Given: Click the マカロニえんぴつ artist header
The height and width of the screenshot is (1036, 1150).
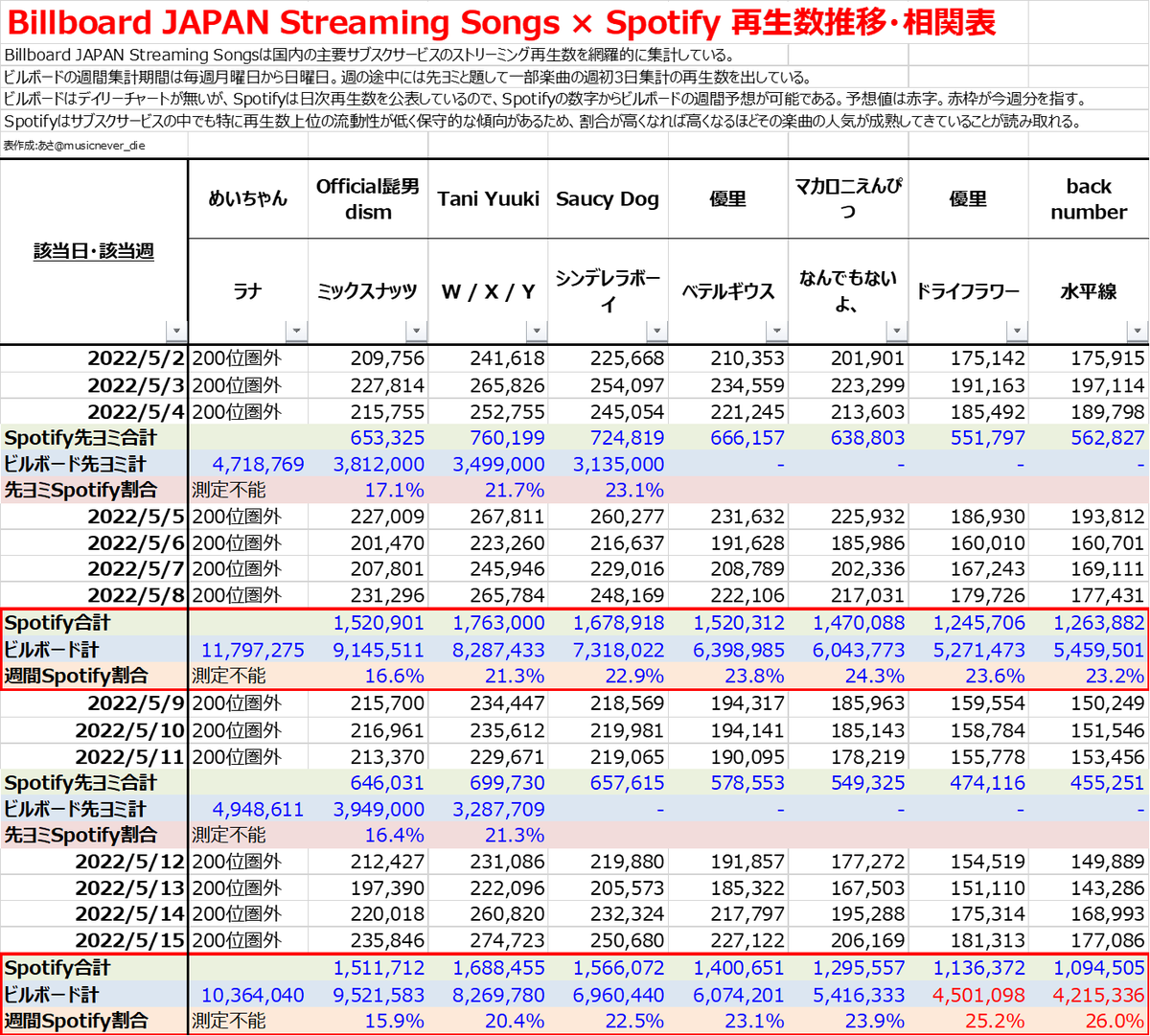Looking at the screenshot, I should coord(848,198).
